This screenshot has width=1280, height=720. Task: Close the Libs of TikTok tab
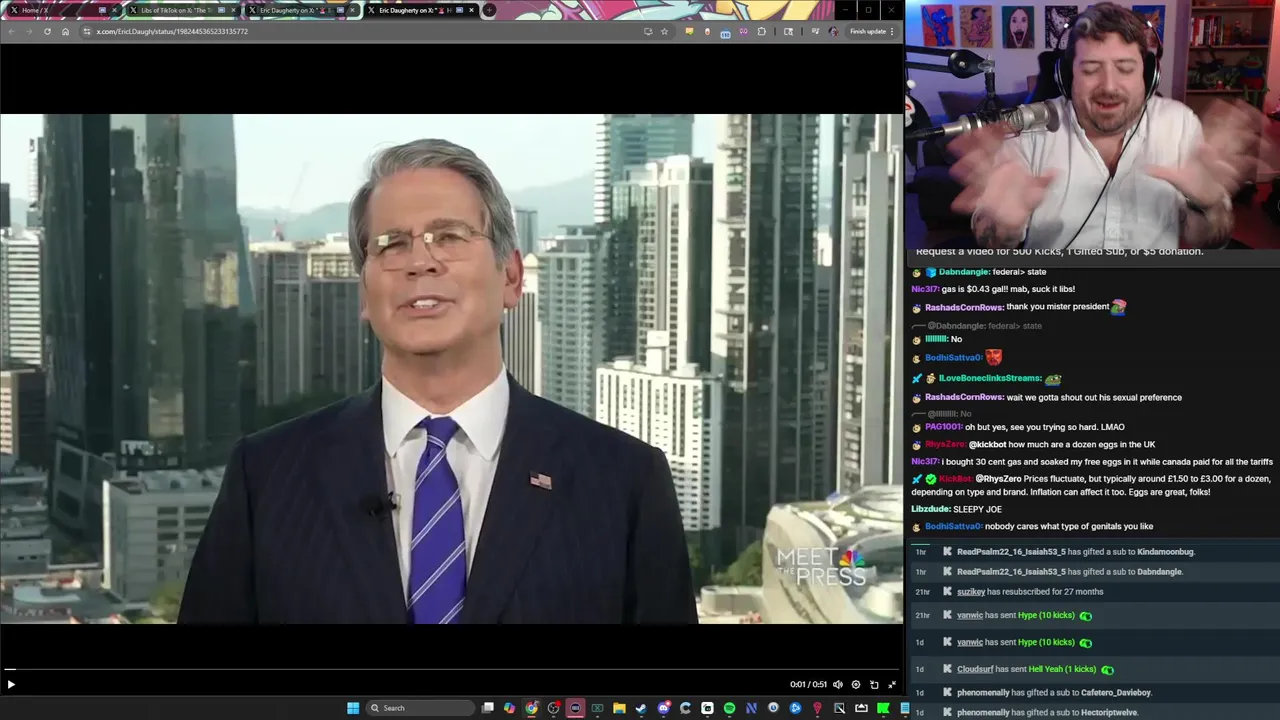tap(234, 10)
